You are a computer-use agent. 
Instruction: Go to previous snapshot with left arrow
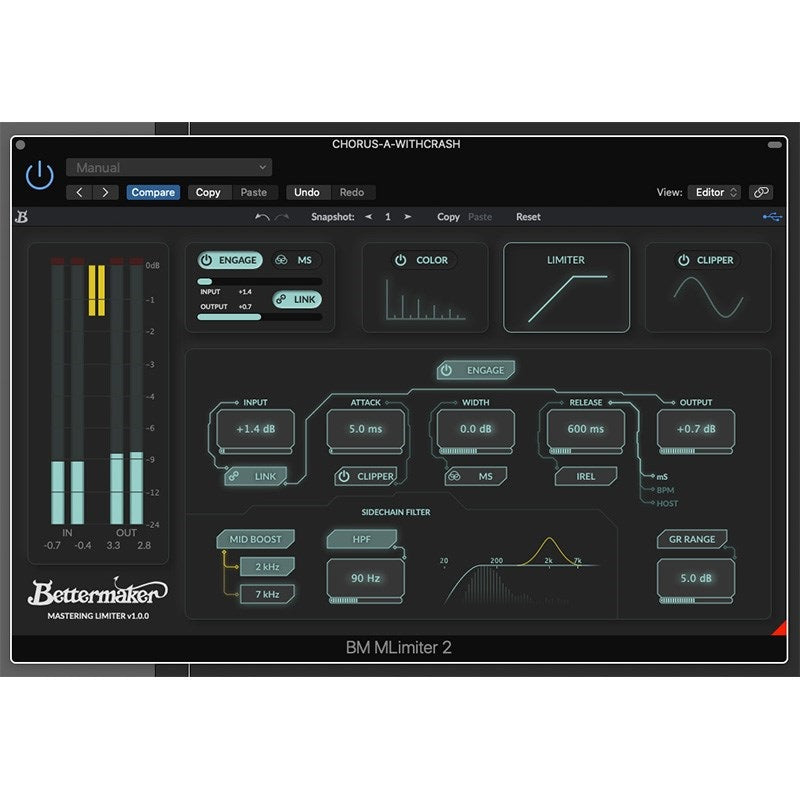tap(368, 217)
